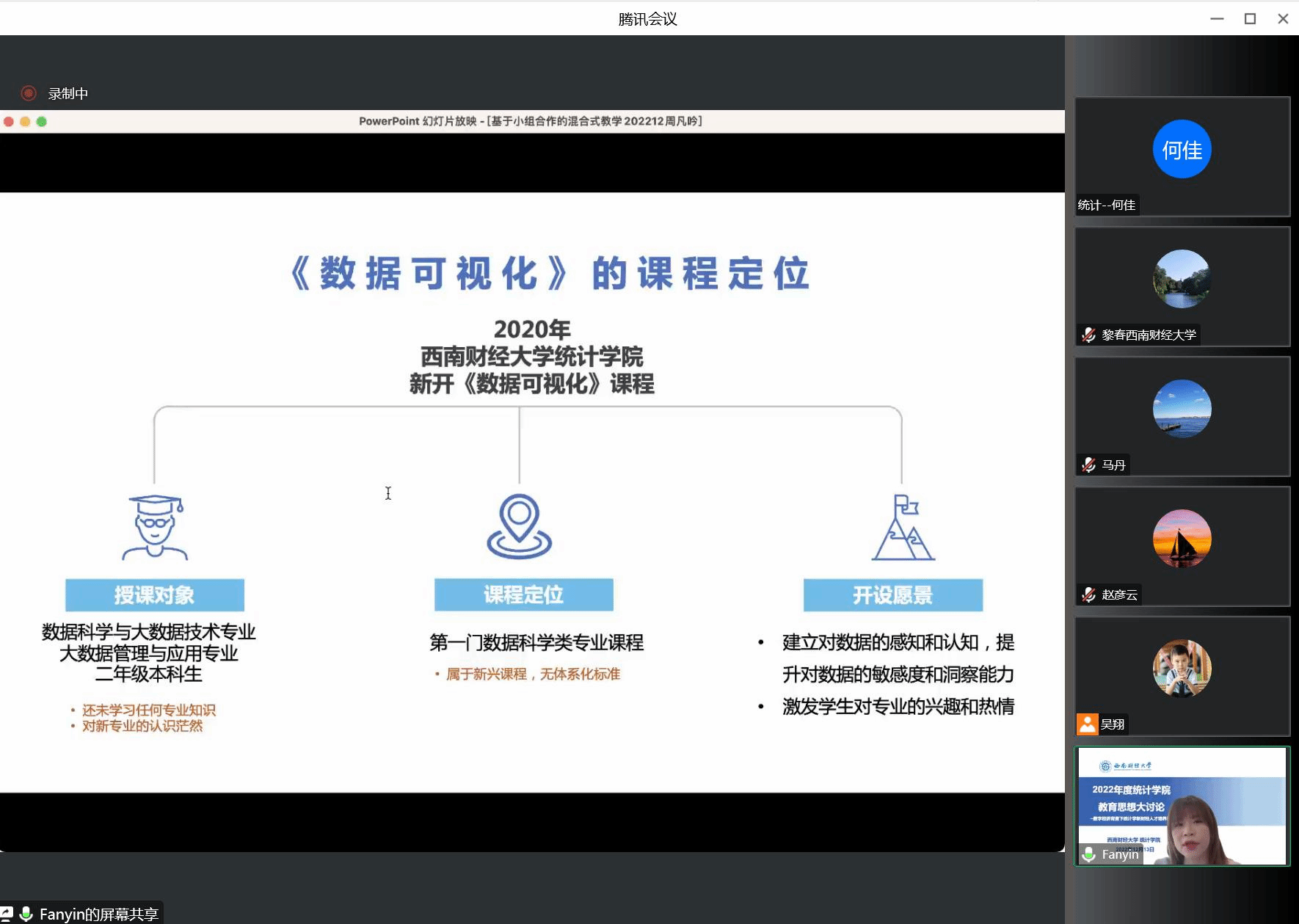
Task: Click mic icon beside Fanyin的屏幕共享 label
Action: [26, 914]
